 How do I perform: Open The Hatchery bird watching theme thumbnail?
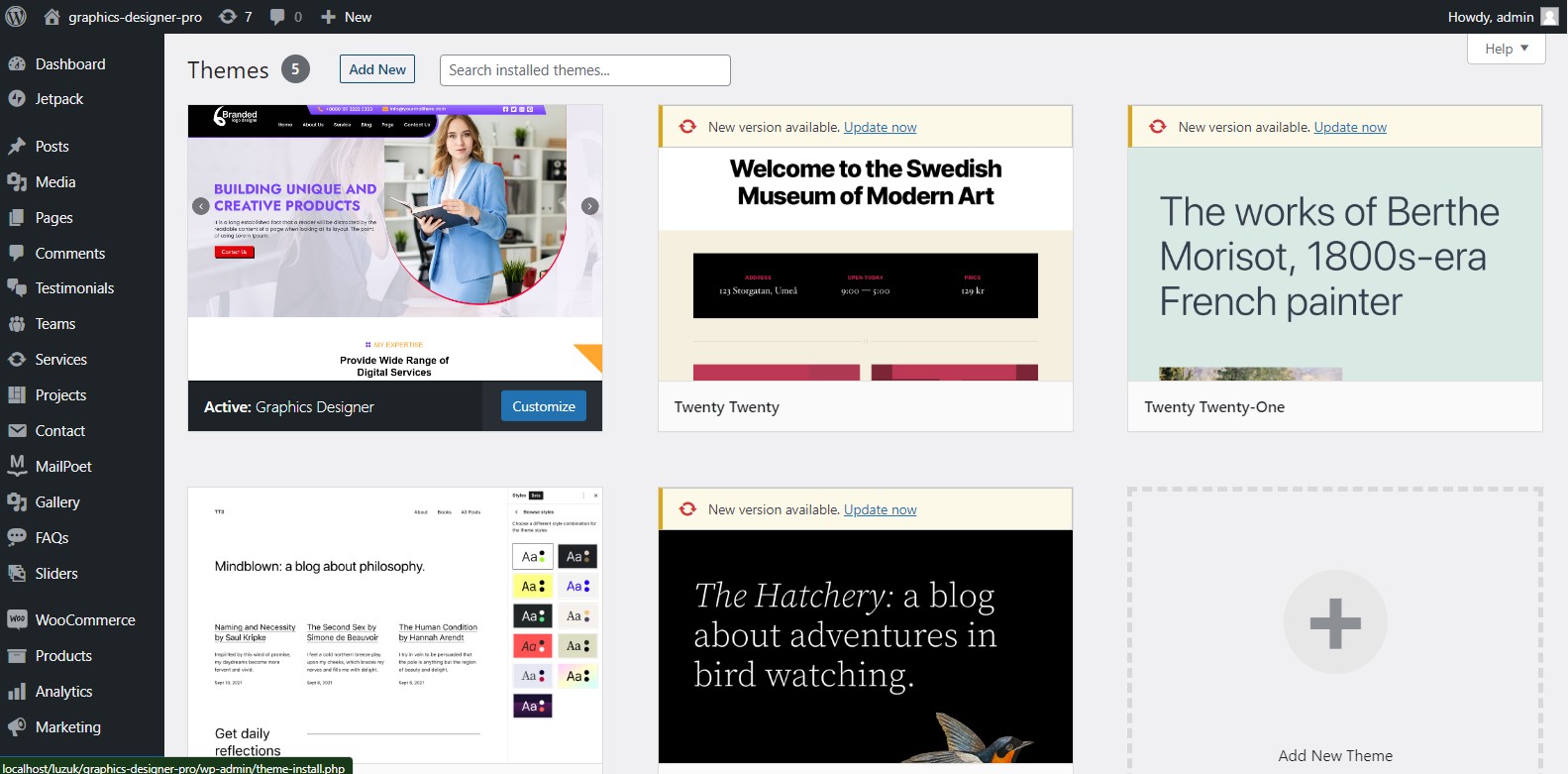(866, 646)
